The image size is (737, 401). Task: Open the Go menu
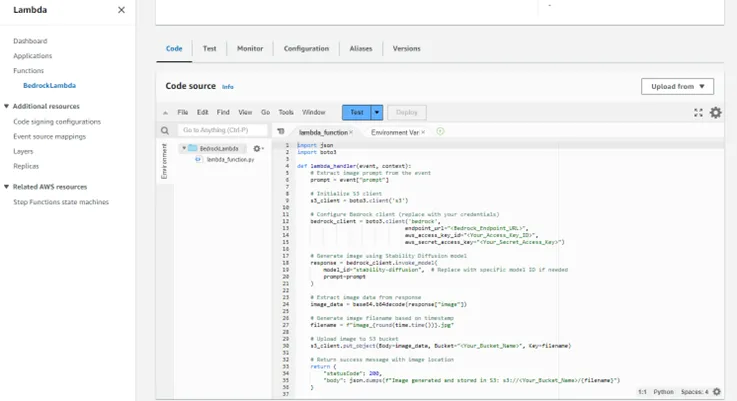[x=266, y=112]
